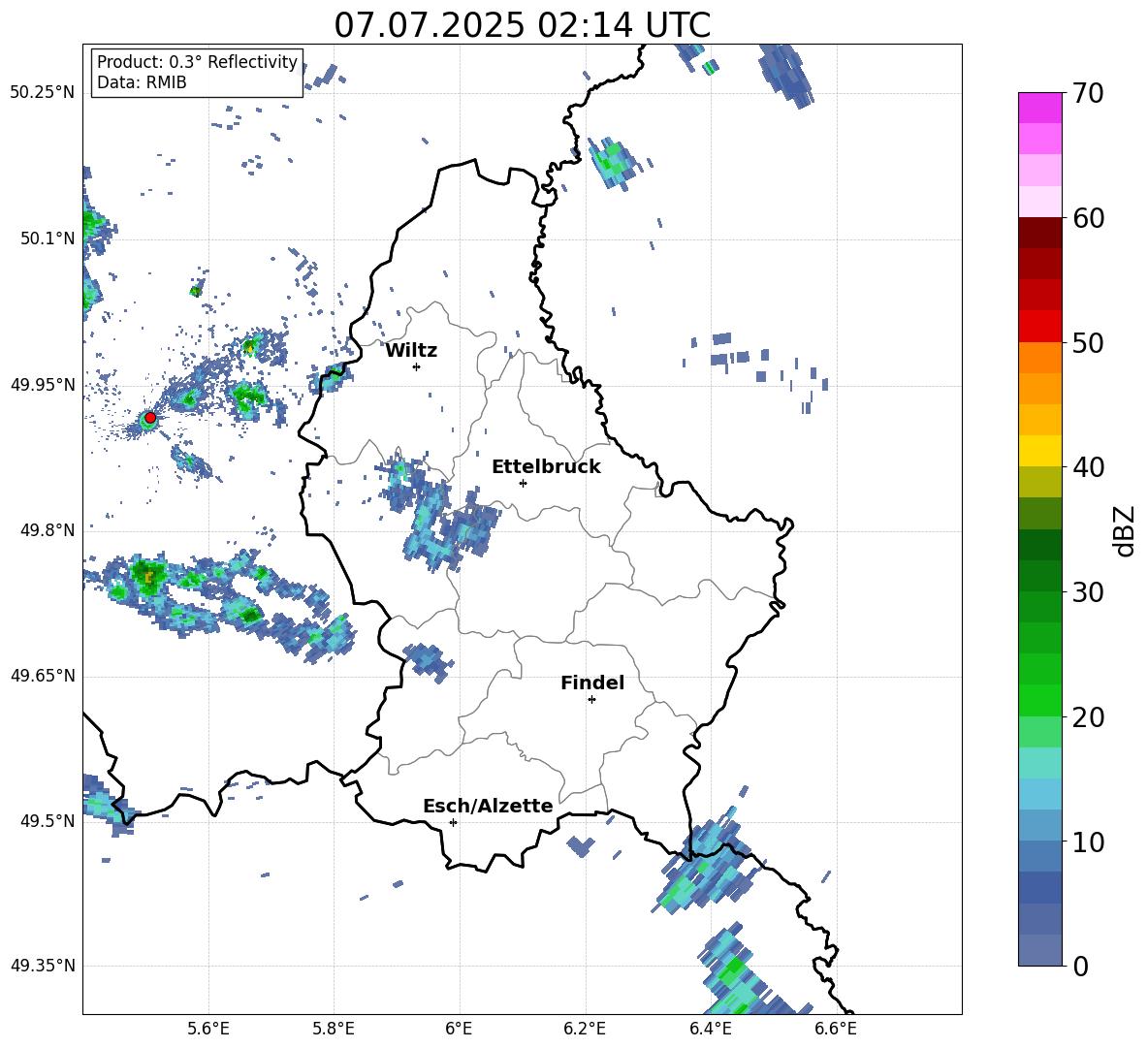Click the 49.8°N latitude label

(48, 530)
